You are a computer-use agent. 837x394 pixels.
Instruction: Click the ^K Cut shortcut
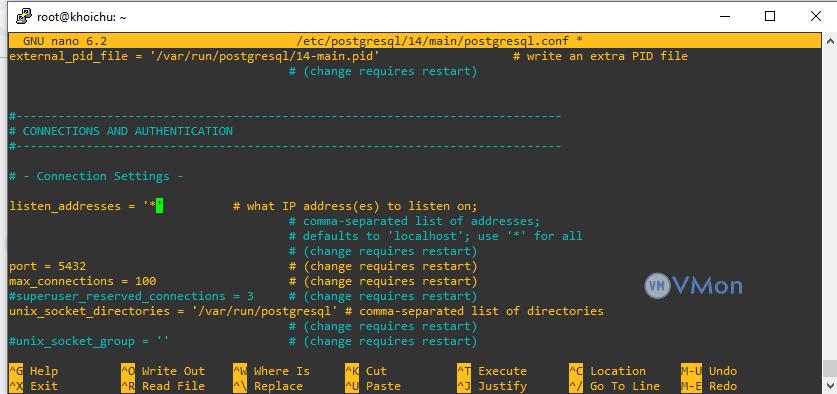[x=366, y=371]
